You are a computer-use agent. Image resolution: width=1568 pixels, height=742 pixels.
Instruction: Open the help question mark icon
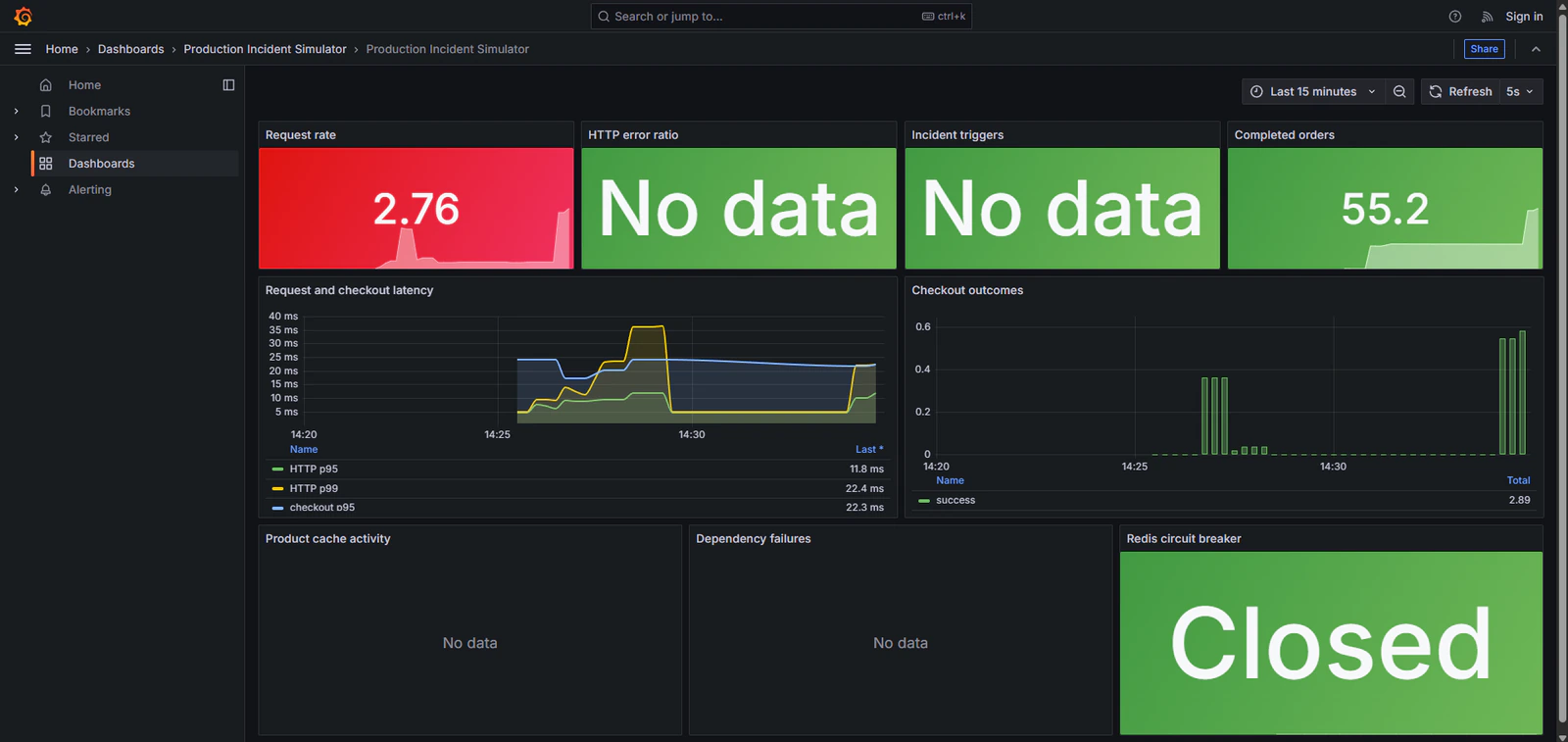pos(1455,17)
